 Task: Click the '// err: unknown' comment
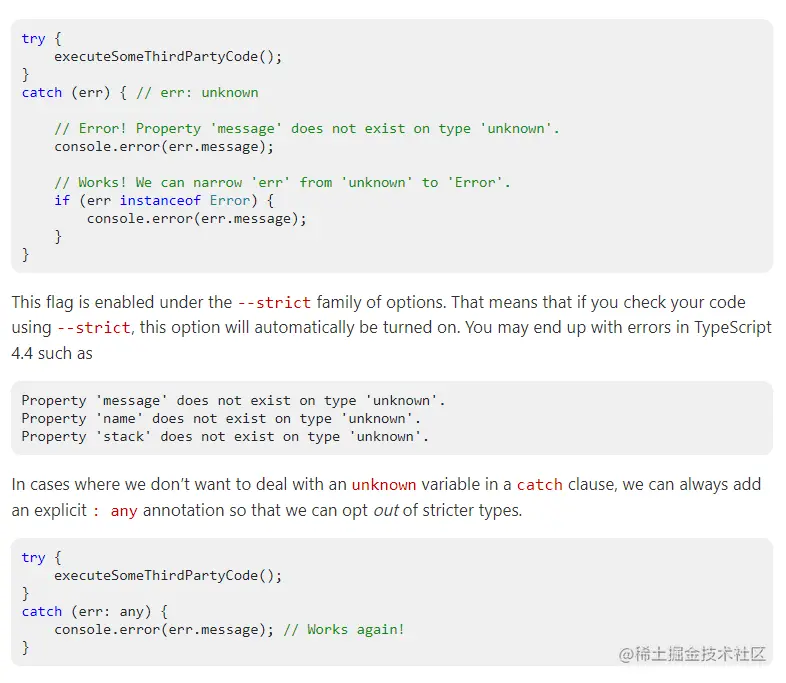pos(197,92)
